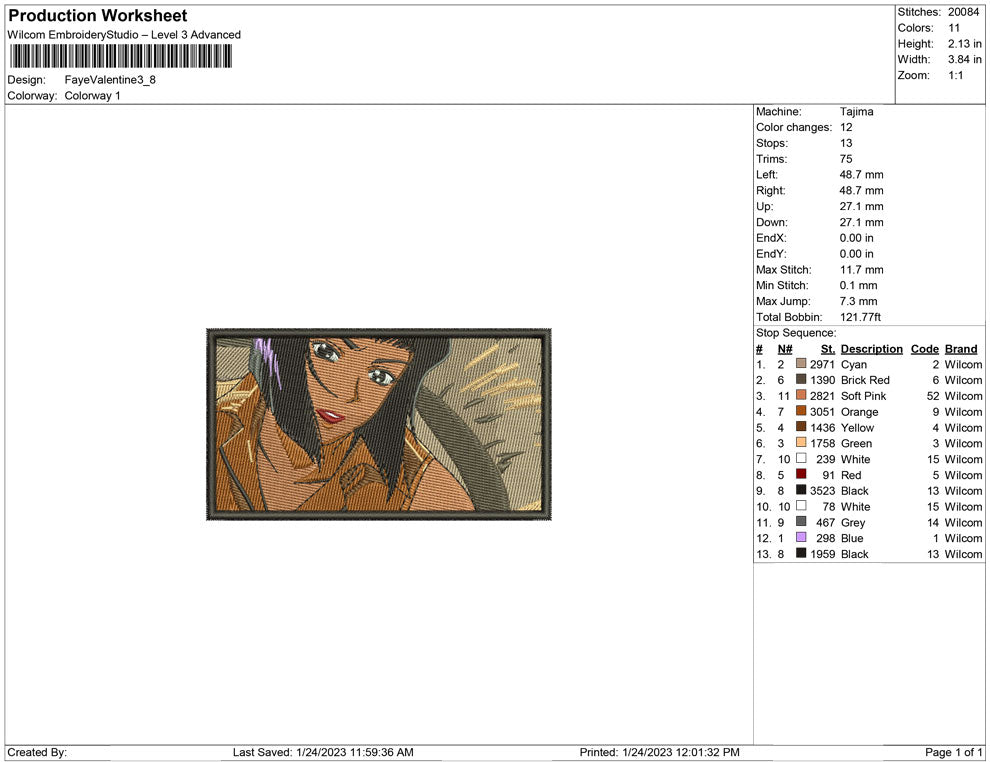Click the Soft Pink swatch in row 3
Image resolution: width=990 pixels, height=762 pixels.
[800, 396]
